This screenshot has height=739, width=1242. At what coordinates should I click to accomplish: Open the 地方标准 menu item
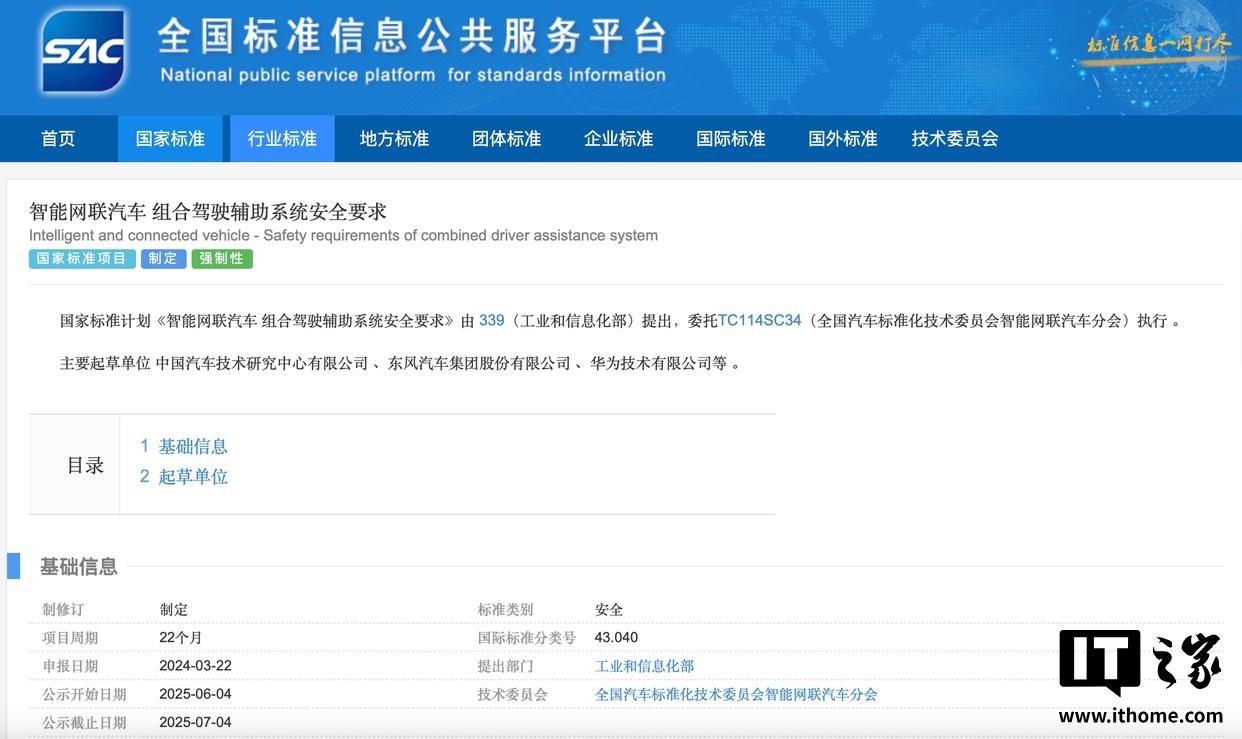pos(394,139)
